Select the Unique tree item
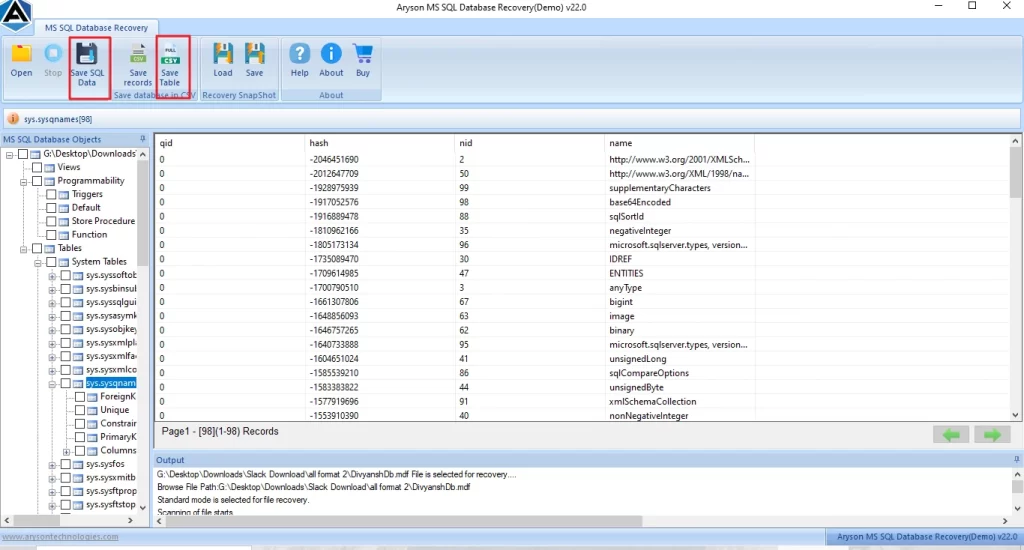The image size is (1024, 550). (x=114, y=410)
